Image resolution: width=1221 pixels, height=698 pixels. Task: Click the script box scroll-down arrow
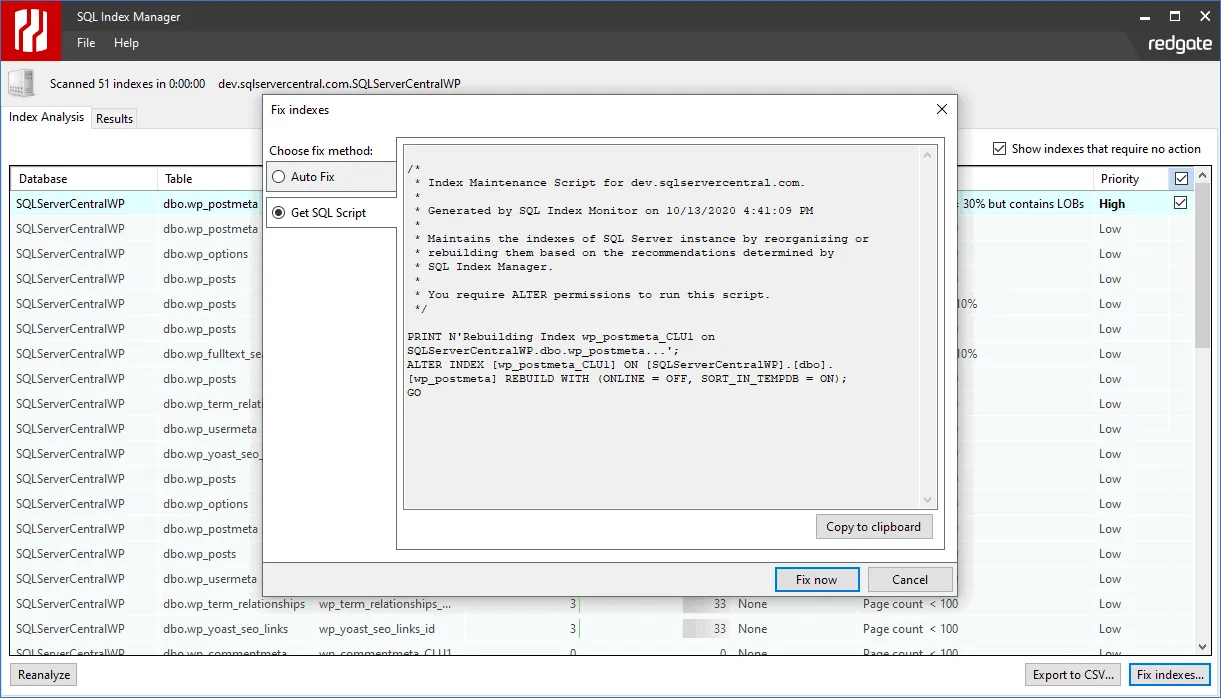[x=927, y=500]
